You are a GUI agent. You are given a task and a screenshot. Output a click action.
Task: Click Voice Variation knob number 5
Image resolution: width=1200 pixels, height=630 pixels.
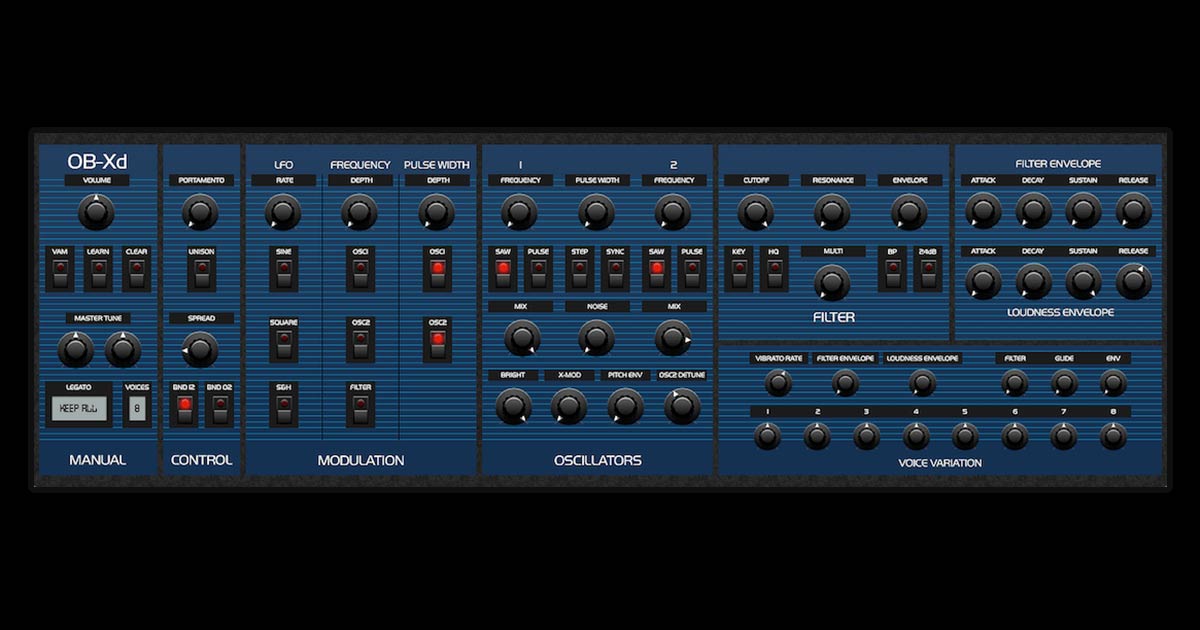click(x=965, y=437)
